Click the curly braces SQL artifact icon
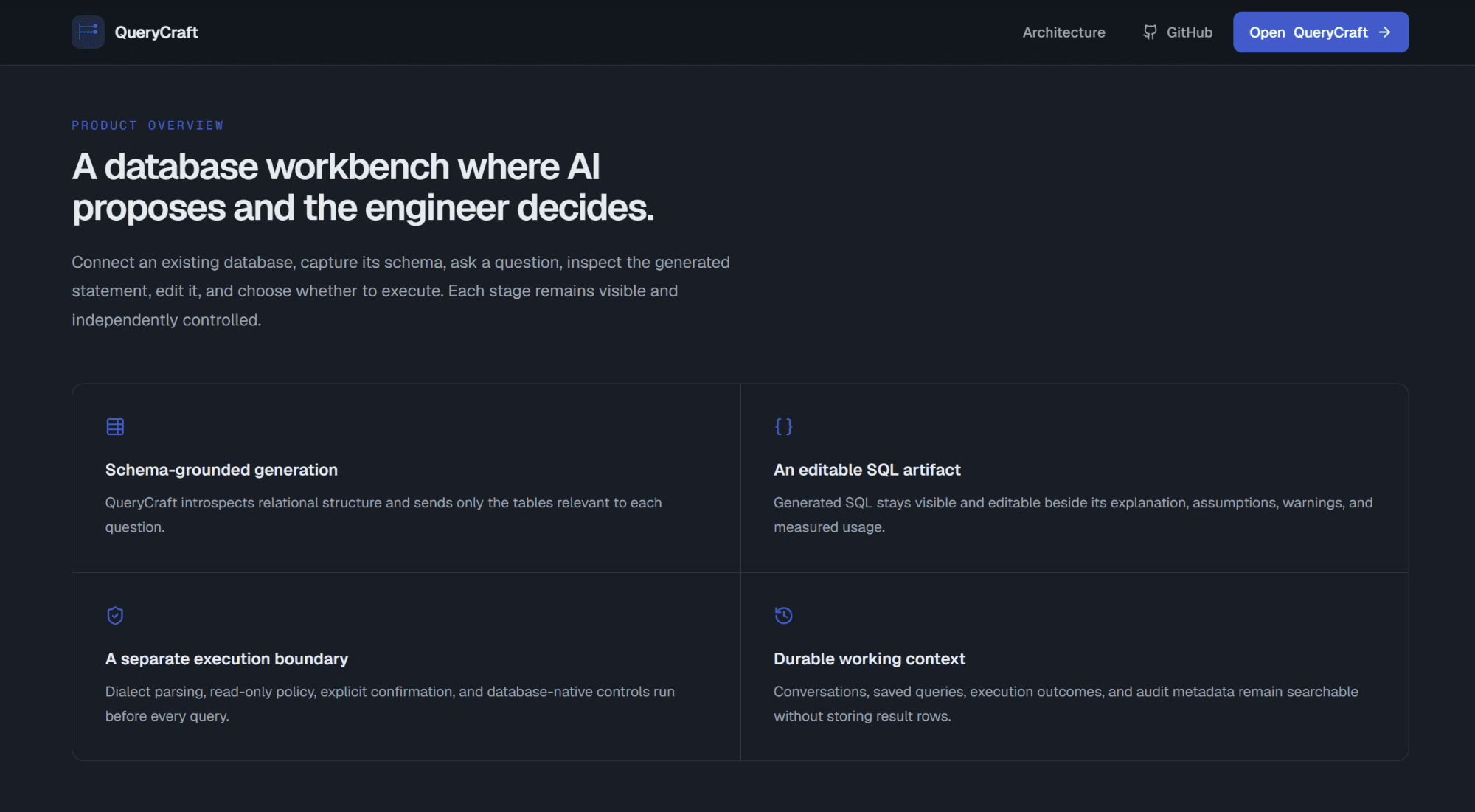This screenshot has width=1475, height=812. pos(783,426)
